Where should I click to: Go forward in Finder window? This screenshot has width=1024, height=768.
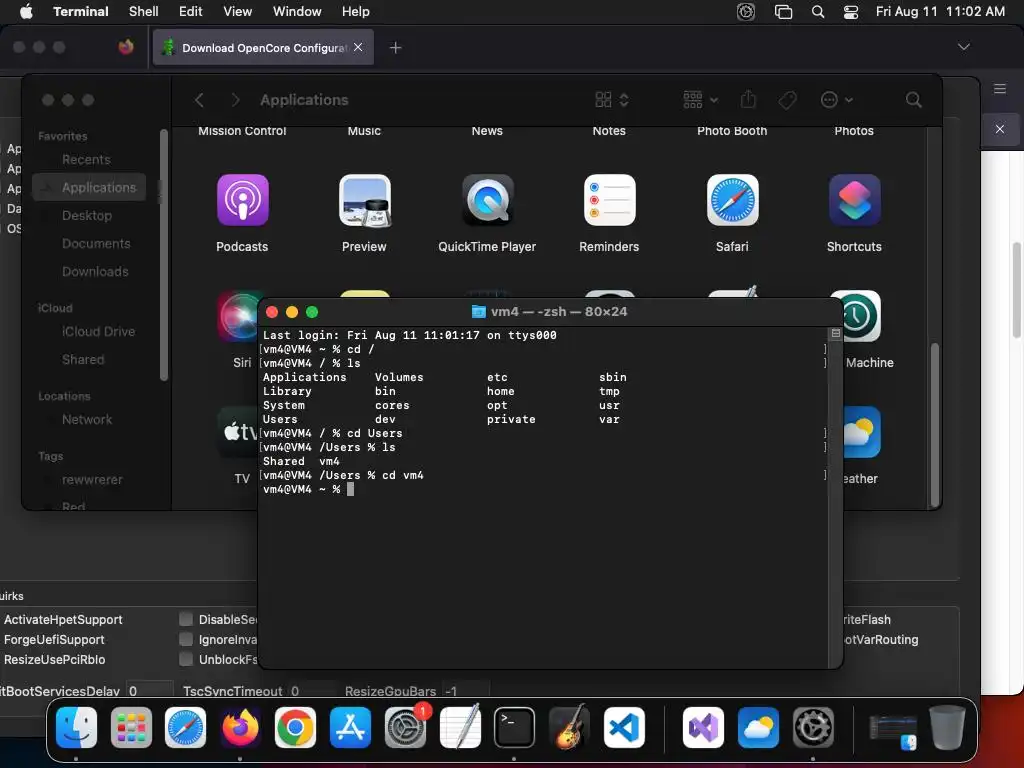(236, 100)
